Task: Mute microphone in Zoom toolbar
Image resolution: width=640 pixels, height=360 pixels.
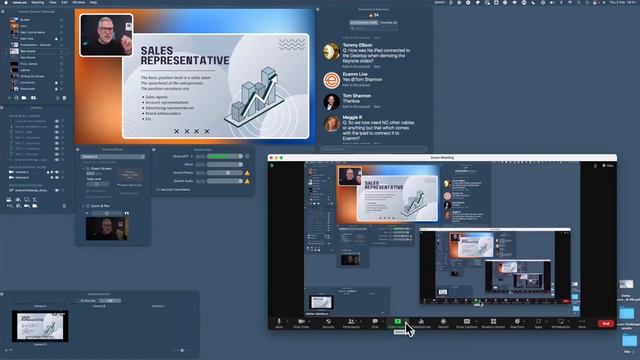Action: 279,322
